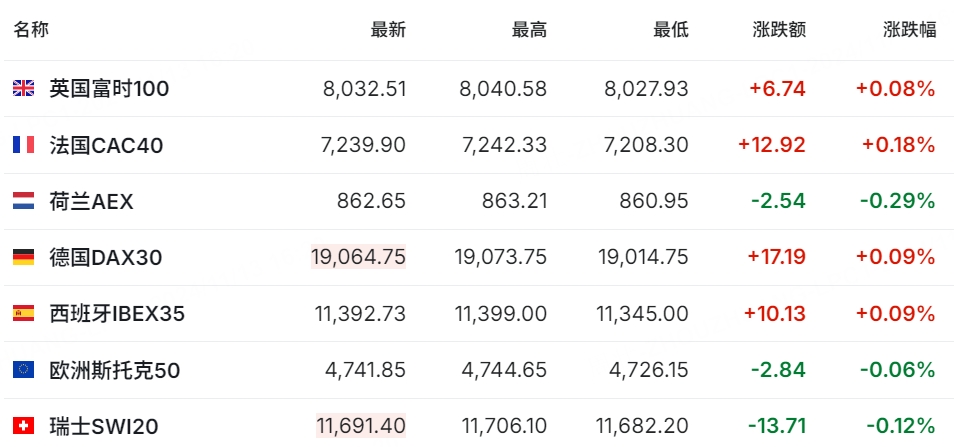Sort by 最新 column header
The image size is (954, 447).
click(x=388, y=30)
